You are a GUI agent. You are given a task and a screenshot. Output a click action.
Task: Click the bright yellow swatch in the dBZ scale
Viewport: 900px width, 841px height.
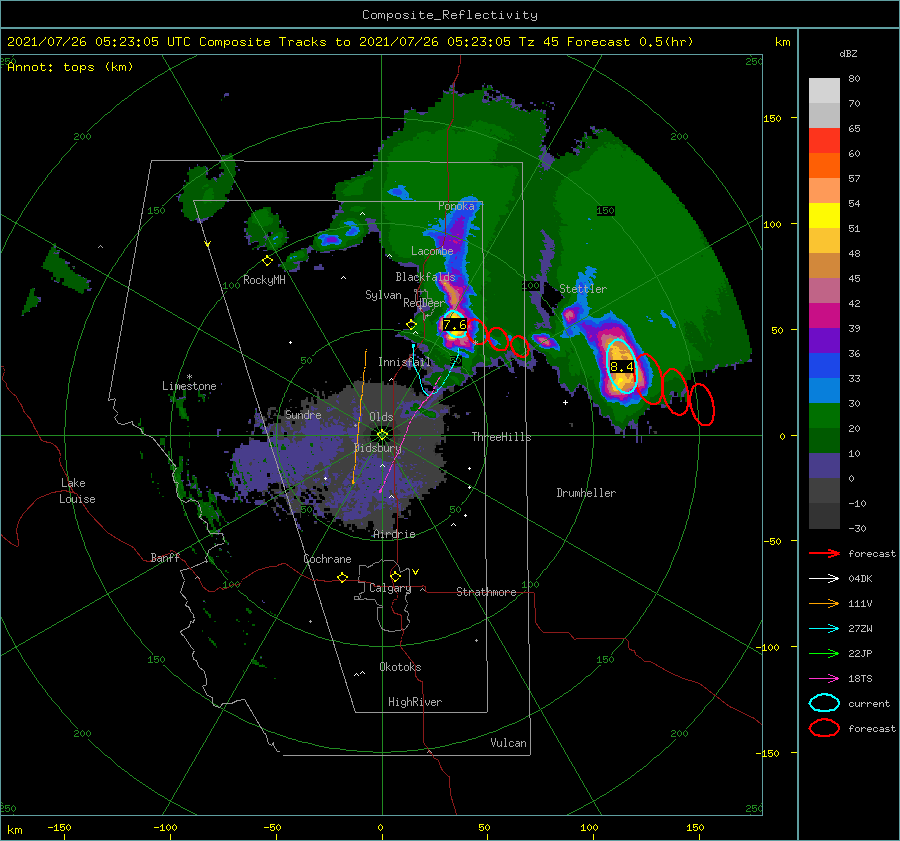pyautogui.click(x=824, y=216)
